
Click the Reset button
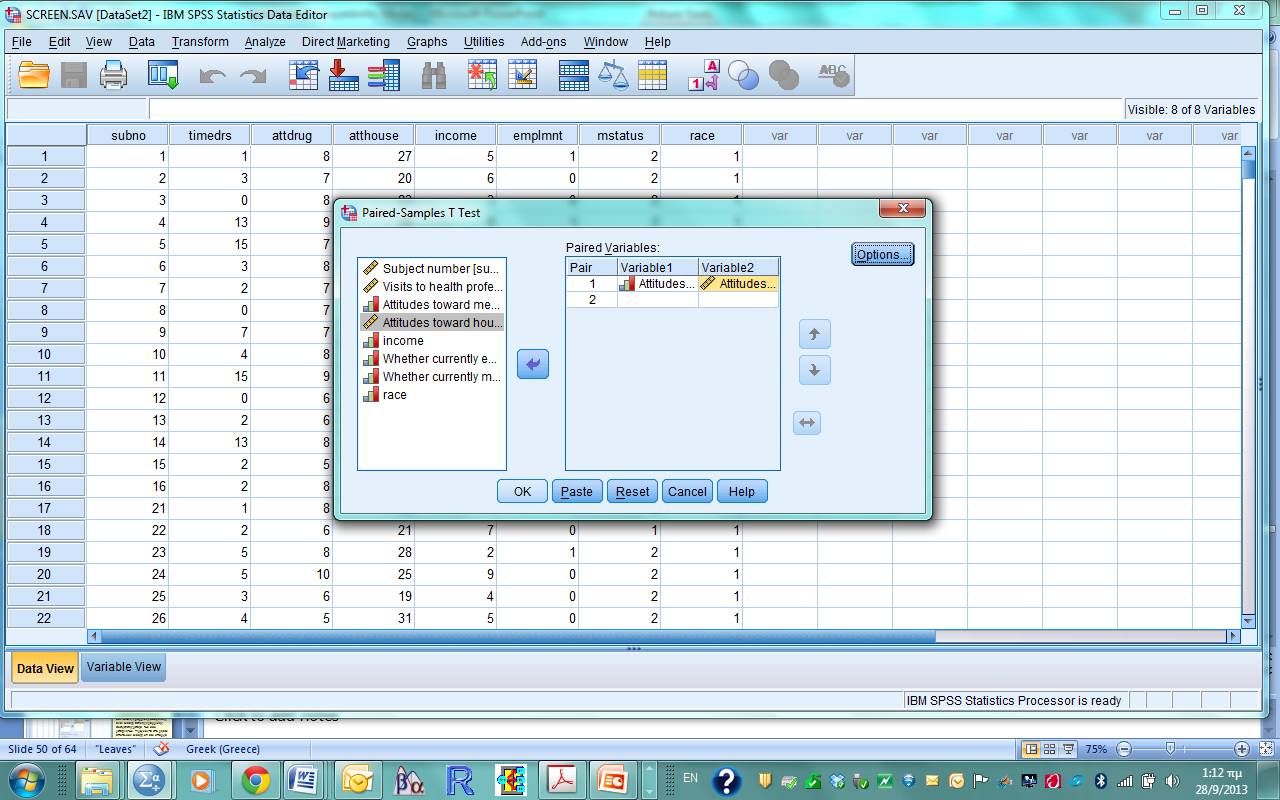tap(632, 491)
